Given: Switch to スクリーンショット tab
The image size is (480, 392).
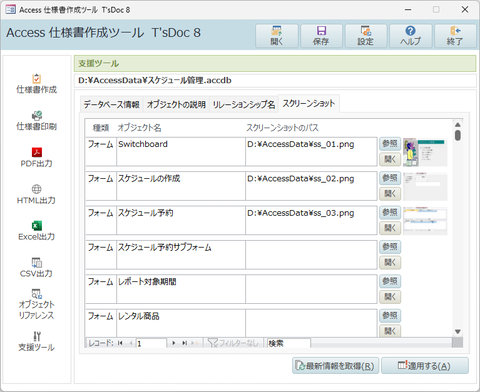Looking at the screenshot, I should tap(309, 104).
